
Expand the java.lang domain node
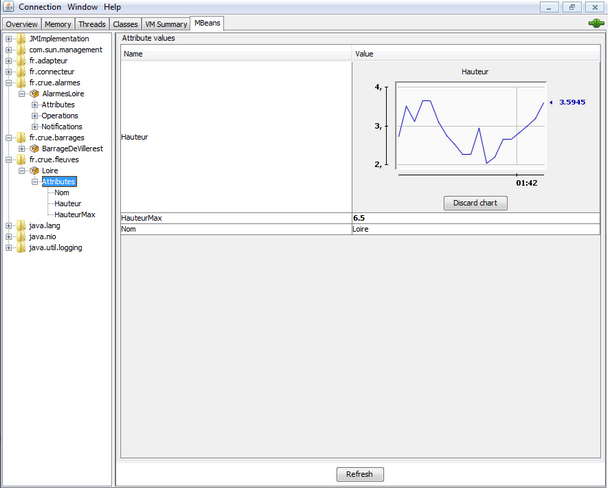click(x=8, y=225)
